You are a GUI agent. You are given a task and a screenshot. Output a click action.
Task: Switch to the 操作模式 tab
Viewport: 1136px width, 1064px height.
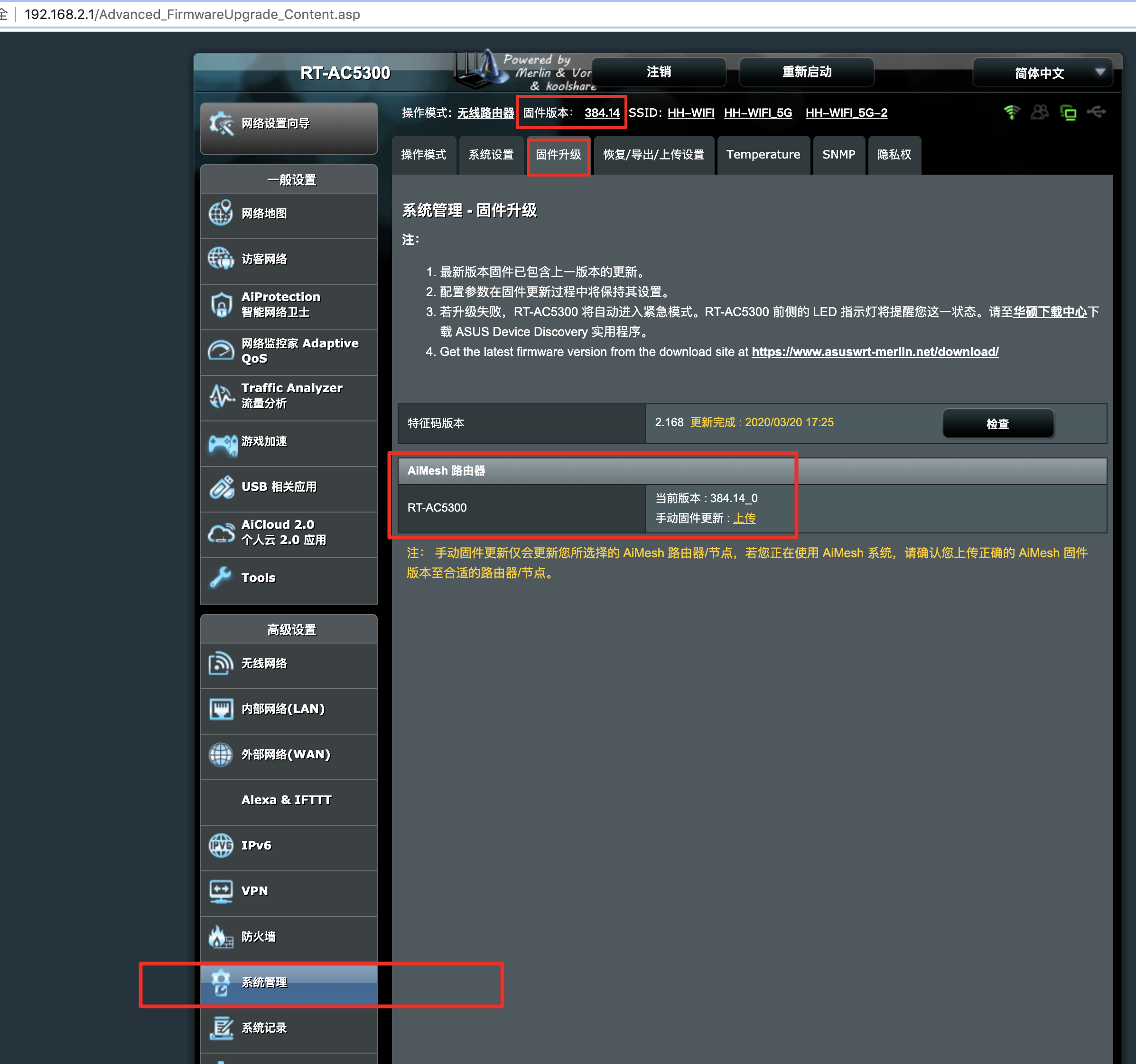[x=423, y=155]
